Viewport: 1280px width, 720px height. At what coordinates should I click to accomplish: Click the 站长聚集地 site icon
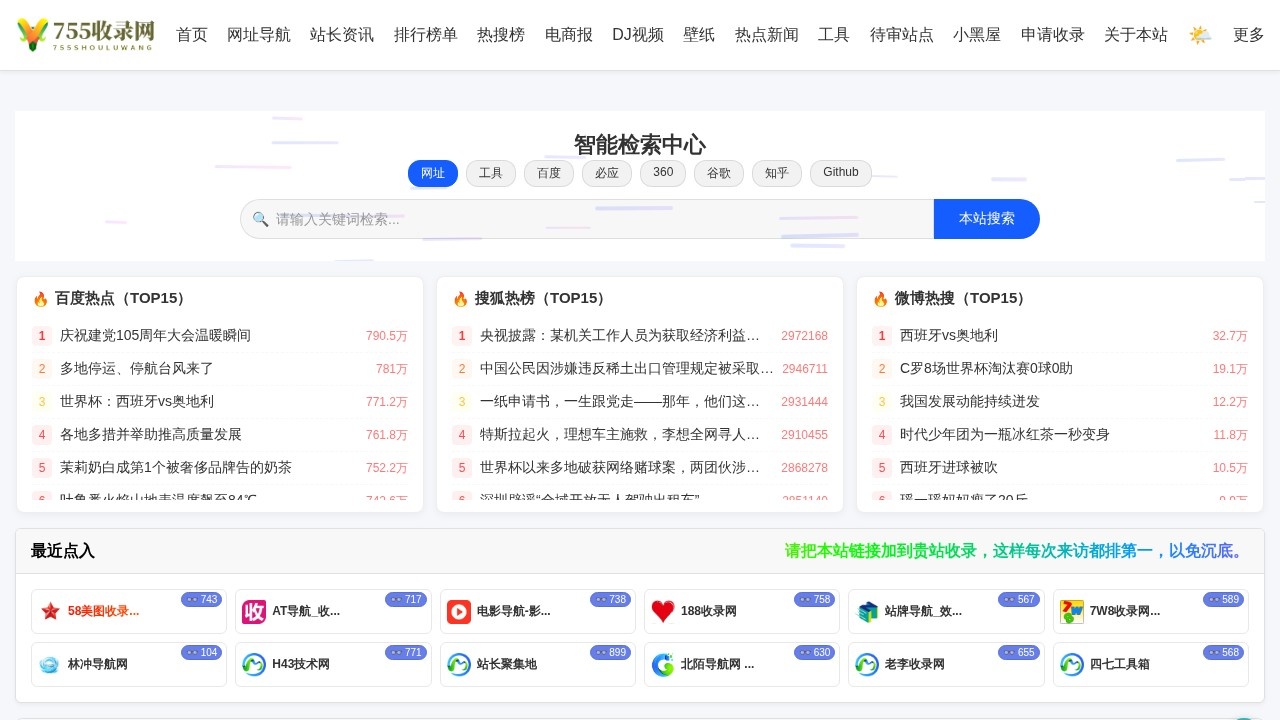[x=459, y=664]
